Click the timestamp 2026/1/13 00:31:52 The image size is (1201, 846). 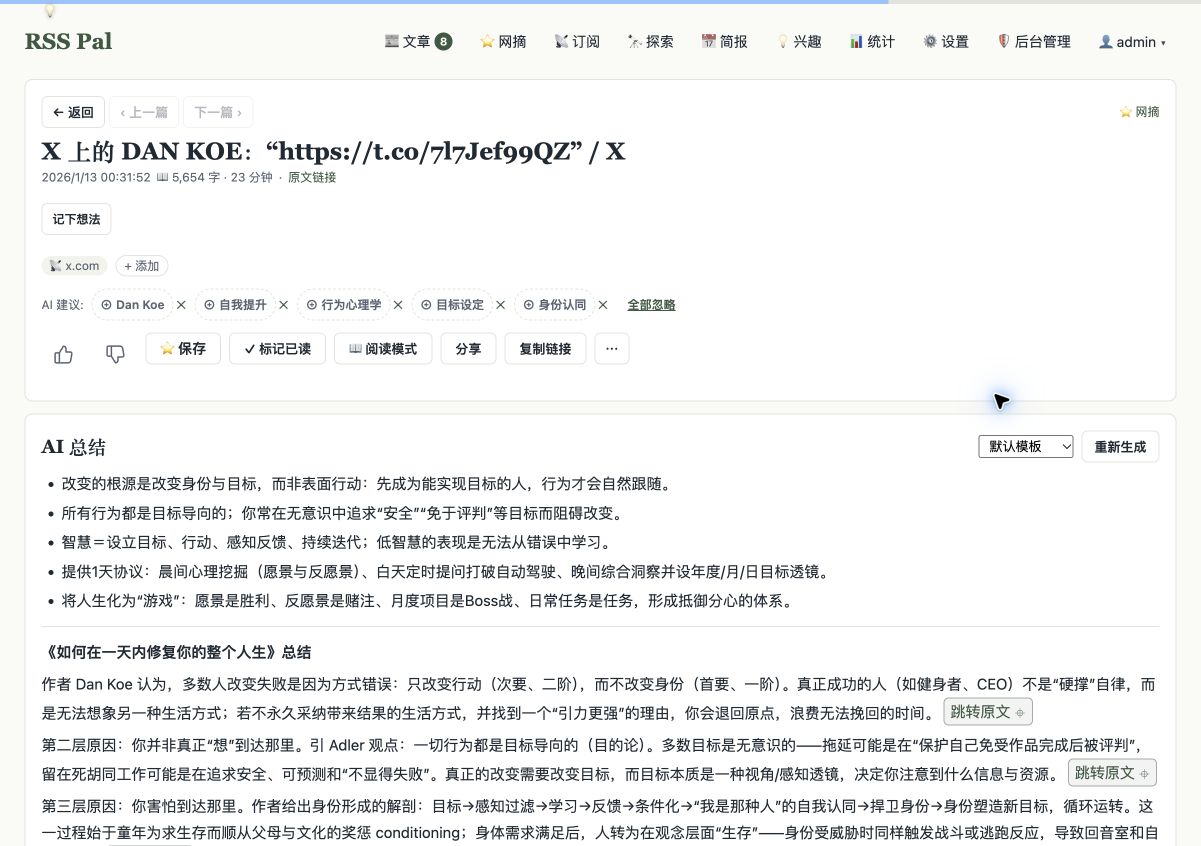pyautogui.click(x=96, y=177)
